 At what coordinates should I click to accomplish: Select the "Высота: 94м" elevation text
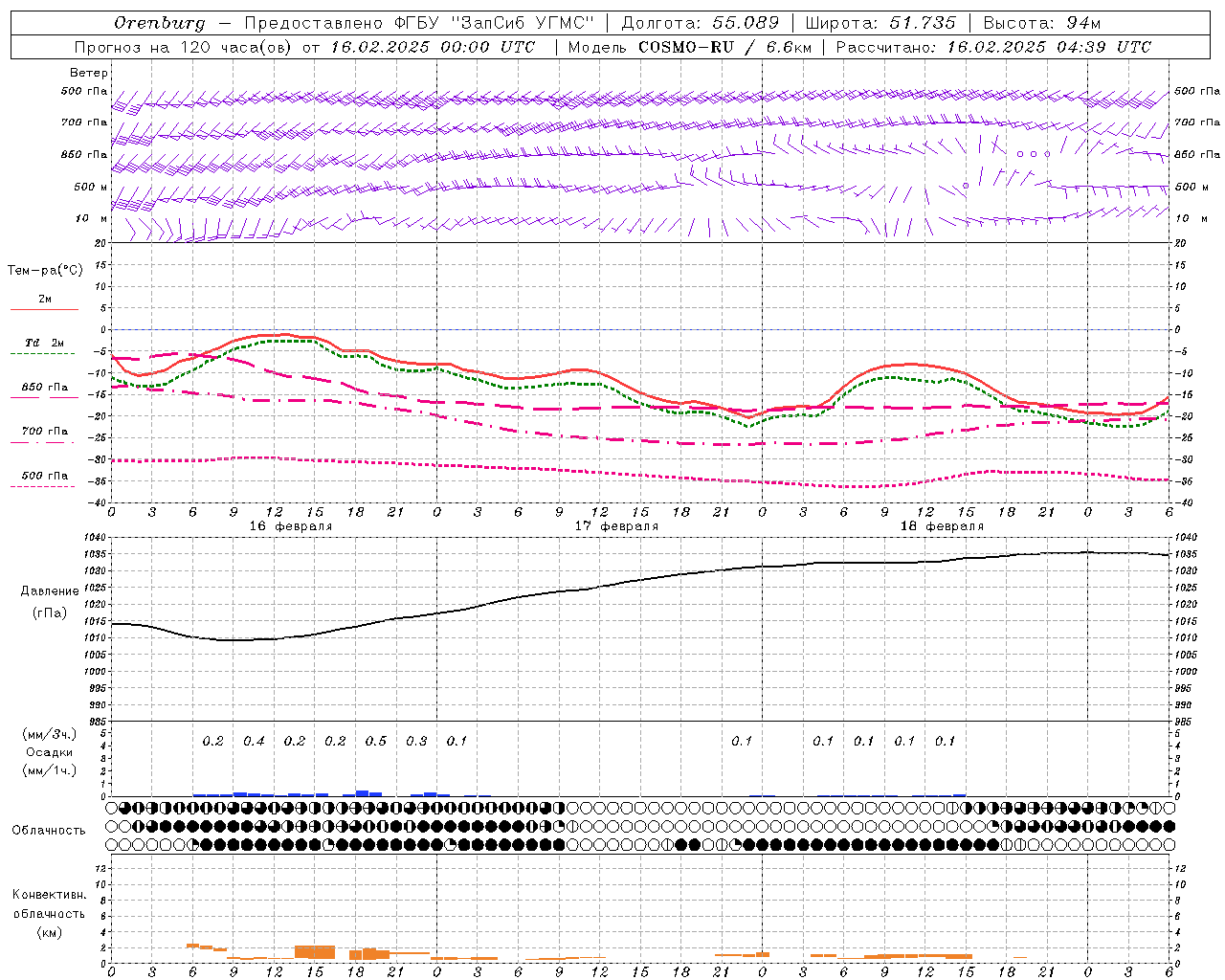(1042, 22)
